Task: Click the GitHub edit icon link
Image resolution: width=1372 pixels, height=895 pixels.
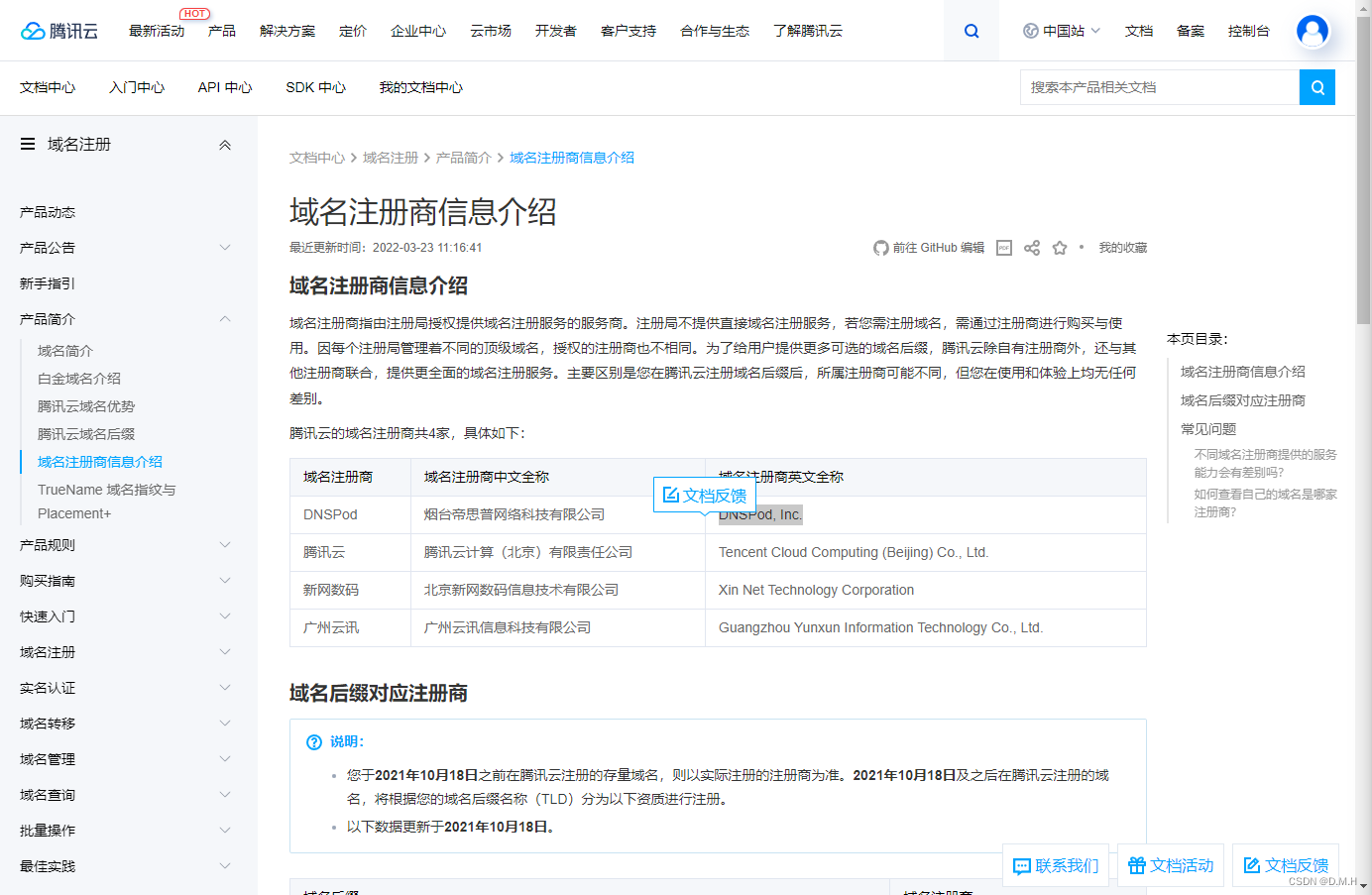Action: pos(880,248)
